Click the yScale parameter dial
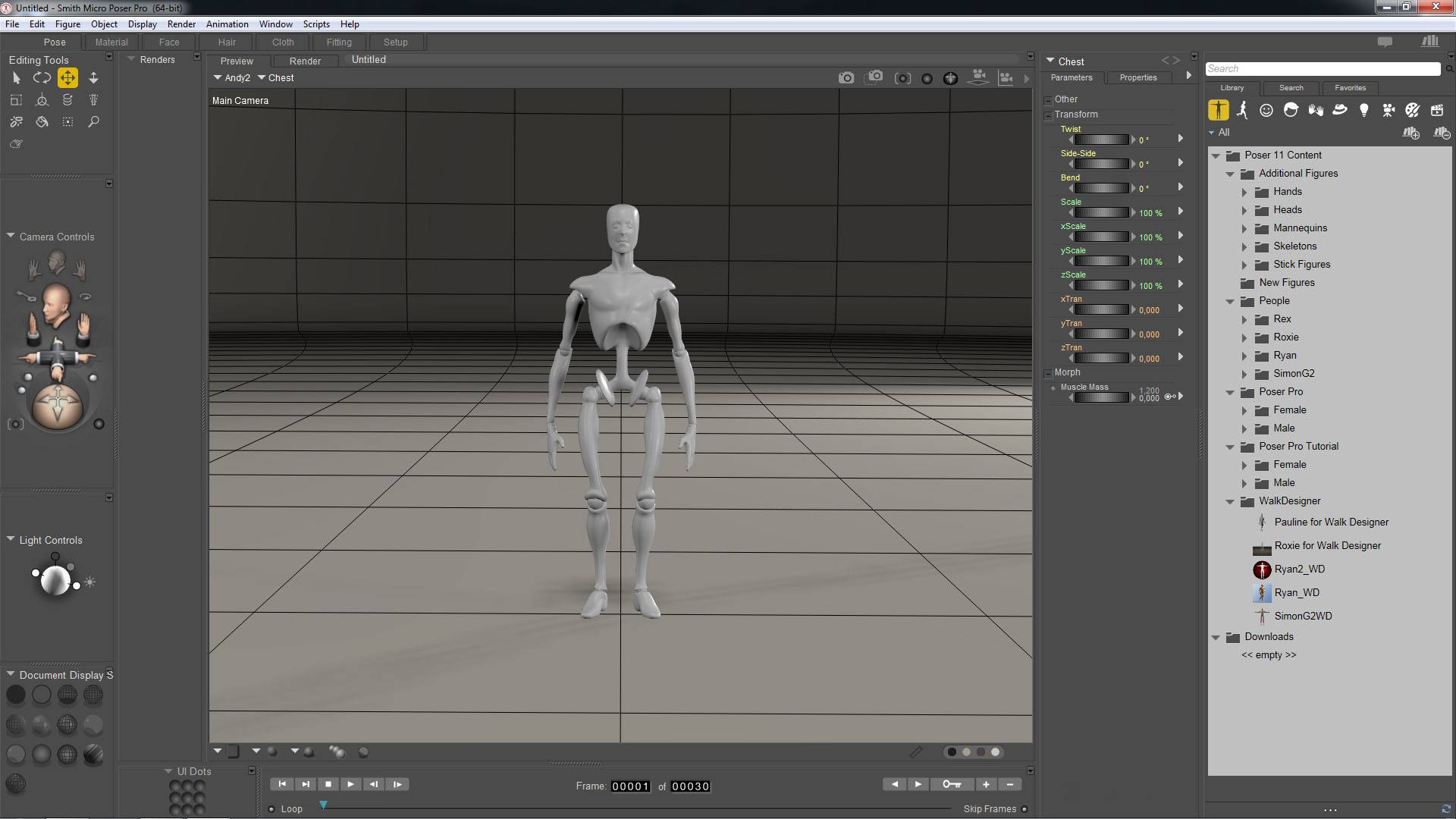1456x819 pixels. (1102, 261)
